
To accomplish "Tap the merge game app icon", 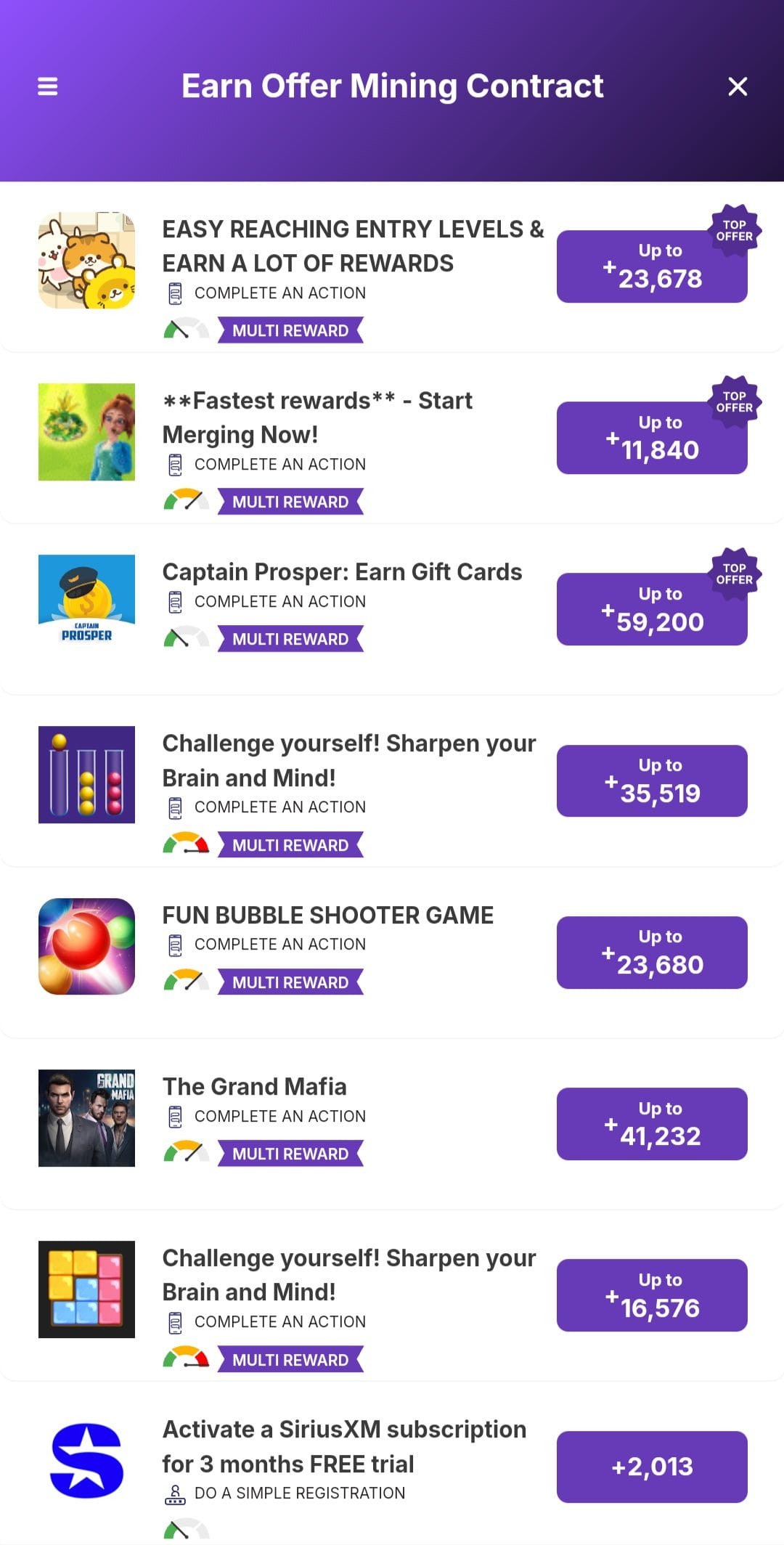I will tap(86, 432).
